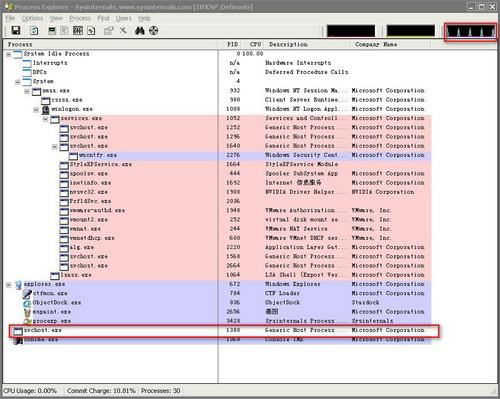Select the crosshair Find Window's Process icon
The height and width of the screenshot is (399, 500).
click(153, 31)
